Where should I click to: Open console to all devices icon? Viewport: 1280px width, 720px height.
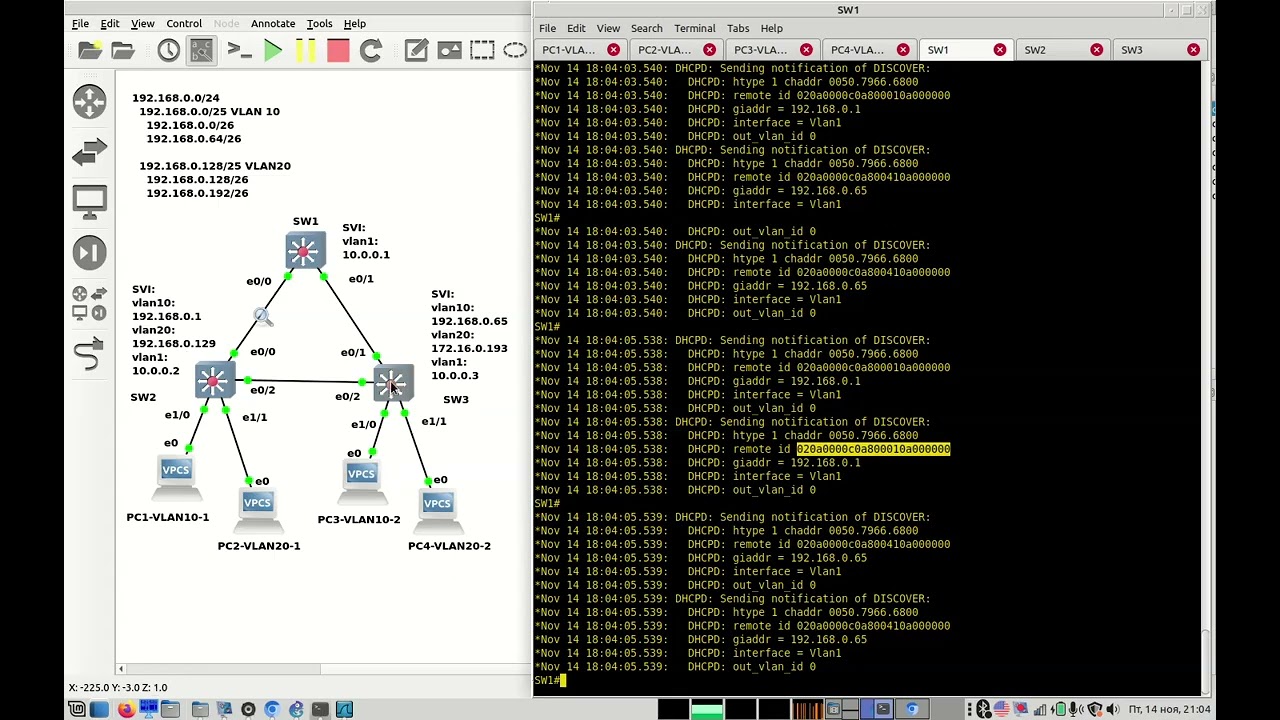[x=239, y=50]
